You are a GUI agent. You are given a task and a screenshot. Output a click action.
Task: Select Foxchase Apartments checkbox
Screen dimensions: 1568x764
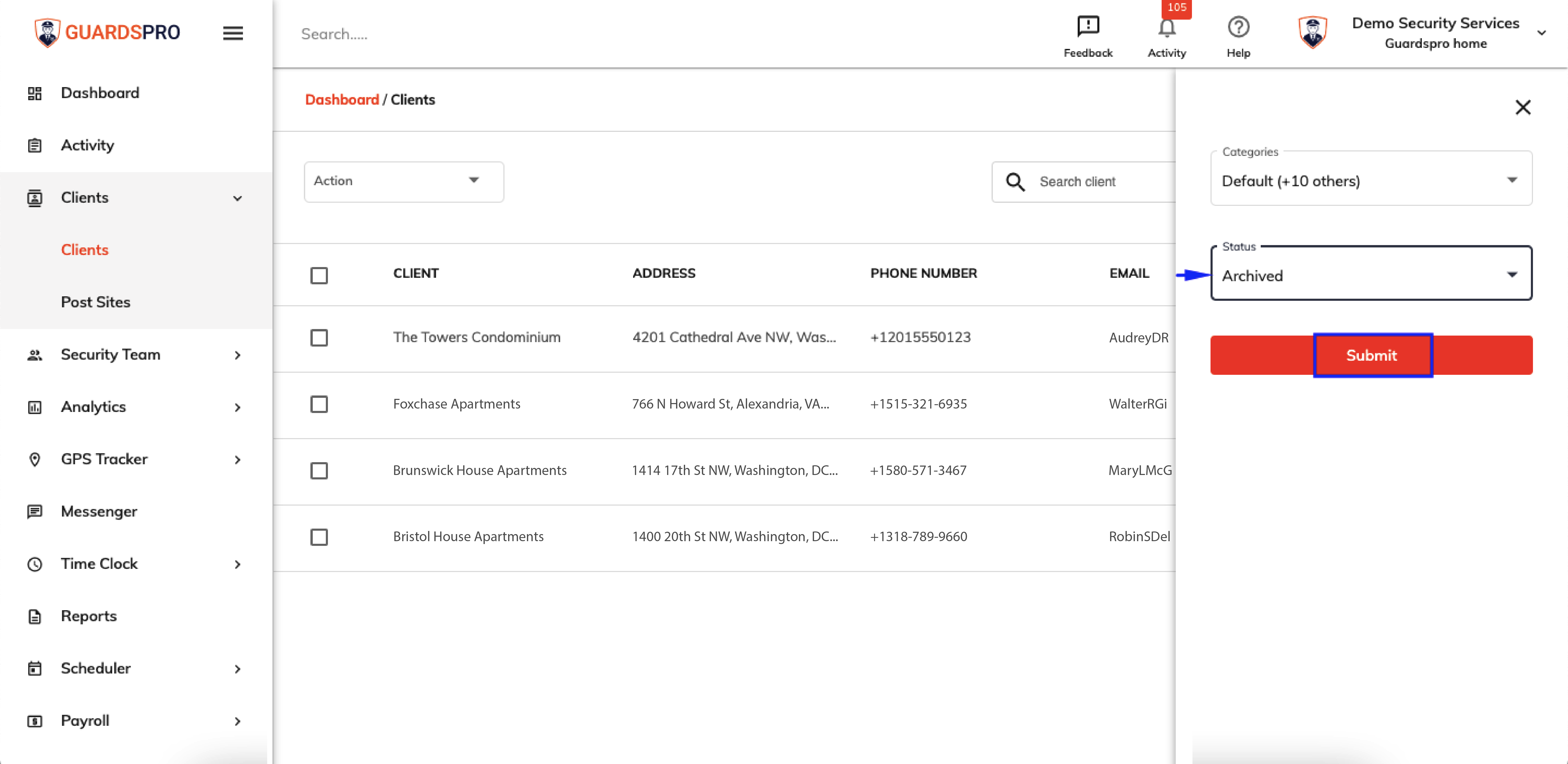319,404
